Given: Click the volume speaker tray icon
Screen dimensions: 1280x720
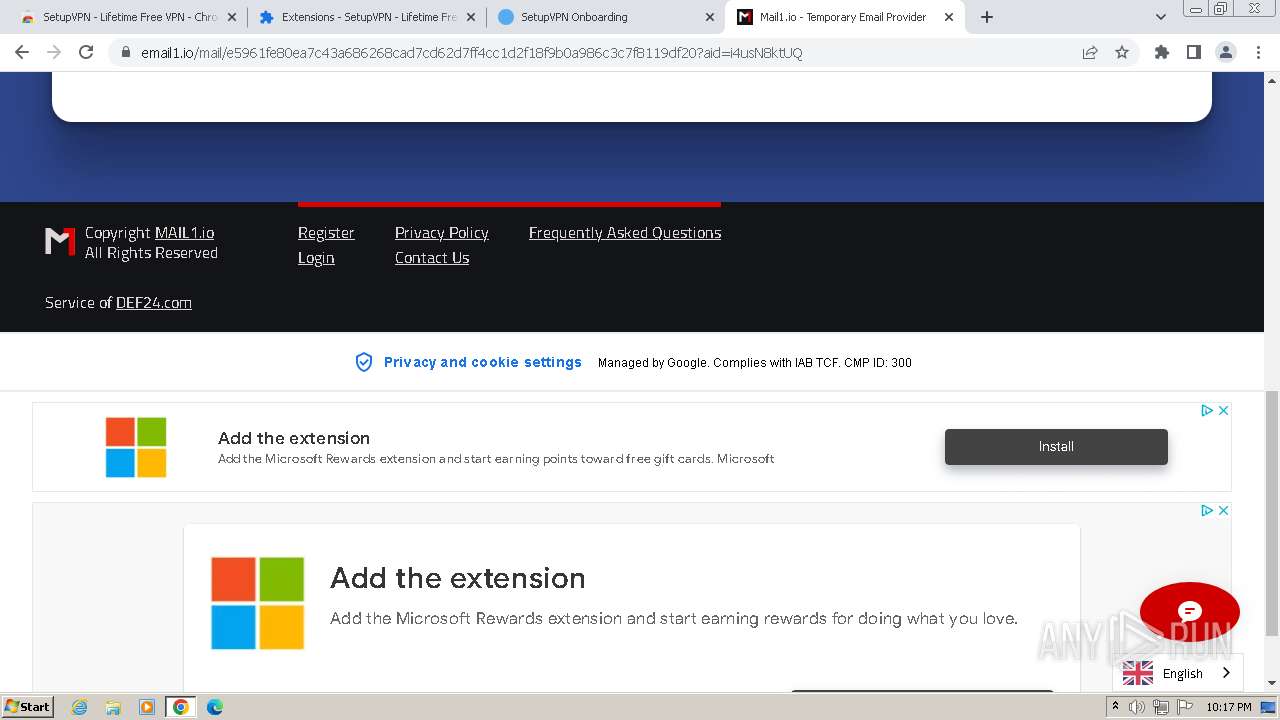Looking at the screenshot, I should (1137, 707).
